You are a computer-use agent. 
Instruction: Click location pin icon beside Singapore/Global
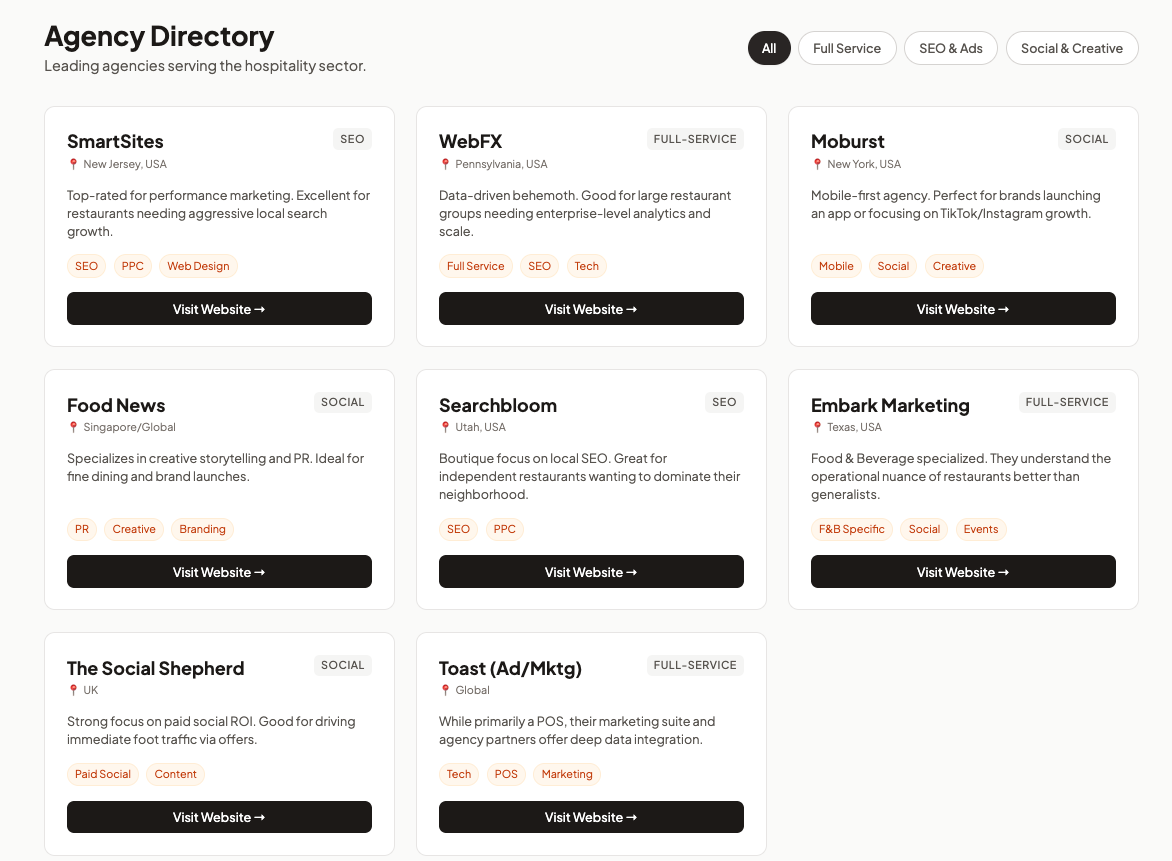73,428
